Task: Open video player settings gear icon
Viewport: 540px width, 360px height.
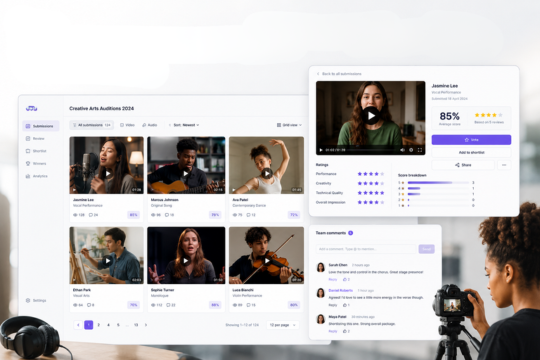Action: click(411, 150)
